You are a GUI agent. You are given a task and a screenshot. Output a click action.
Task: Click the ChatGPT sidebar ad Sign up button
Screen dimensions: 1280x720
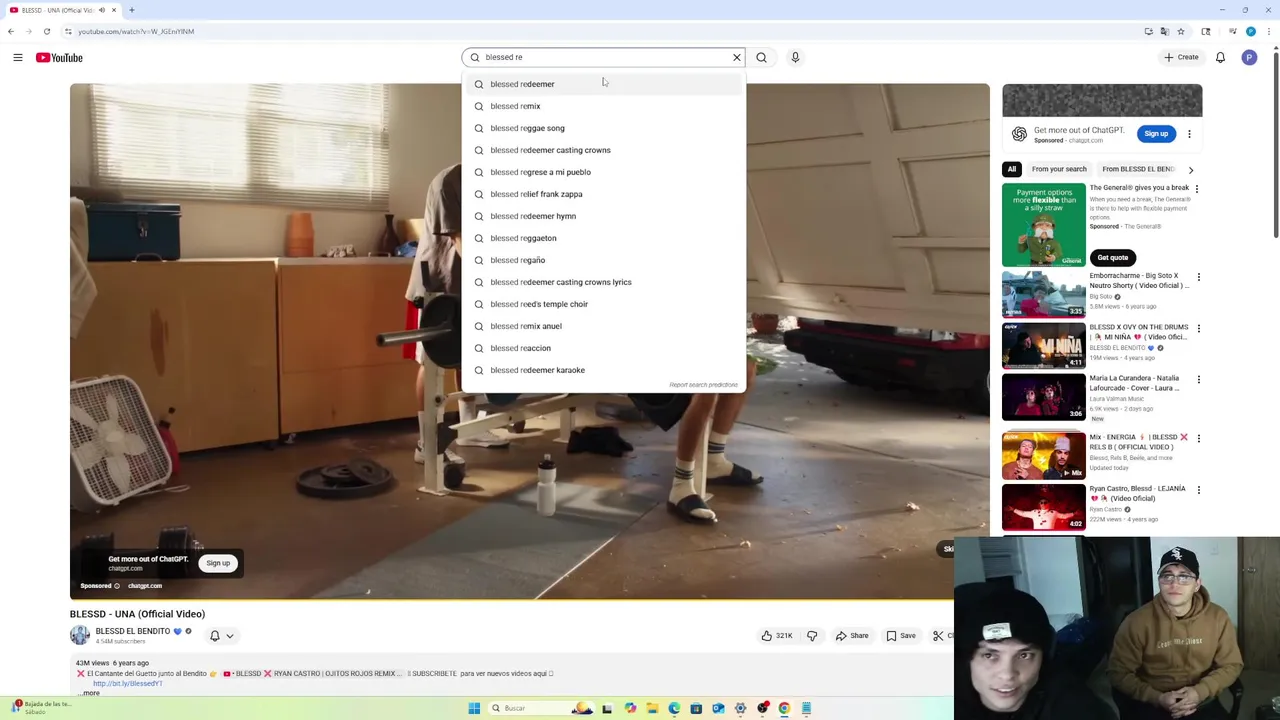1156,134
